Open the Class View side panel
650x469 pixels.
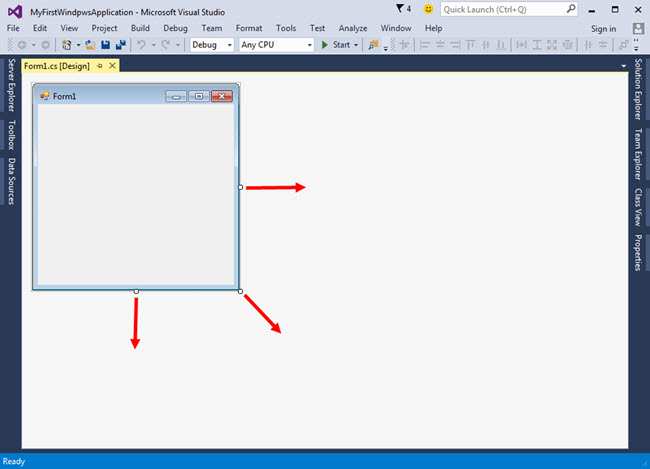pos(638,207)
